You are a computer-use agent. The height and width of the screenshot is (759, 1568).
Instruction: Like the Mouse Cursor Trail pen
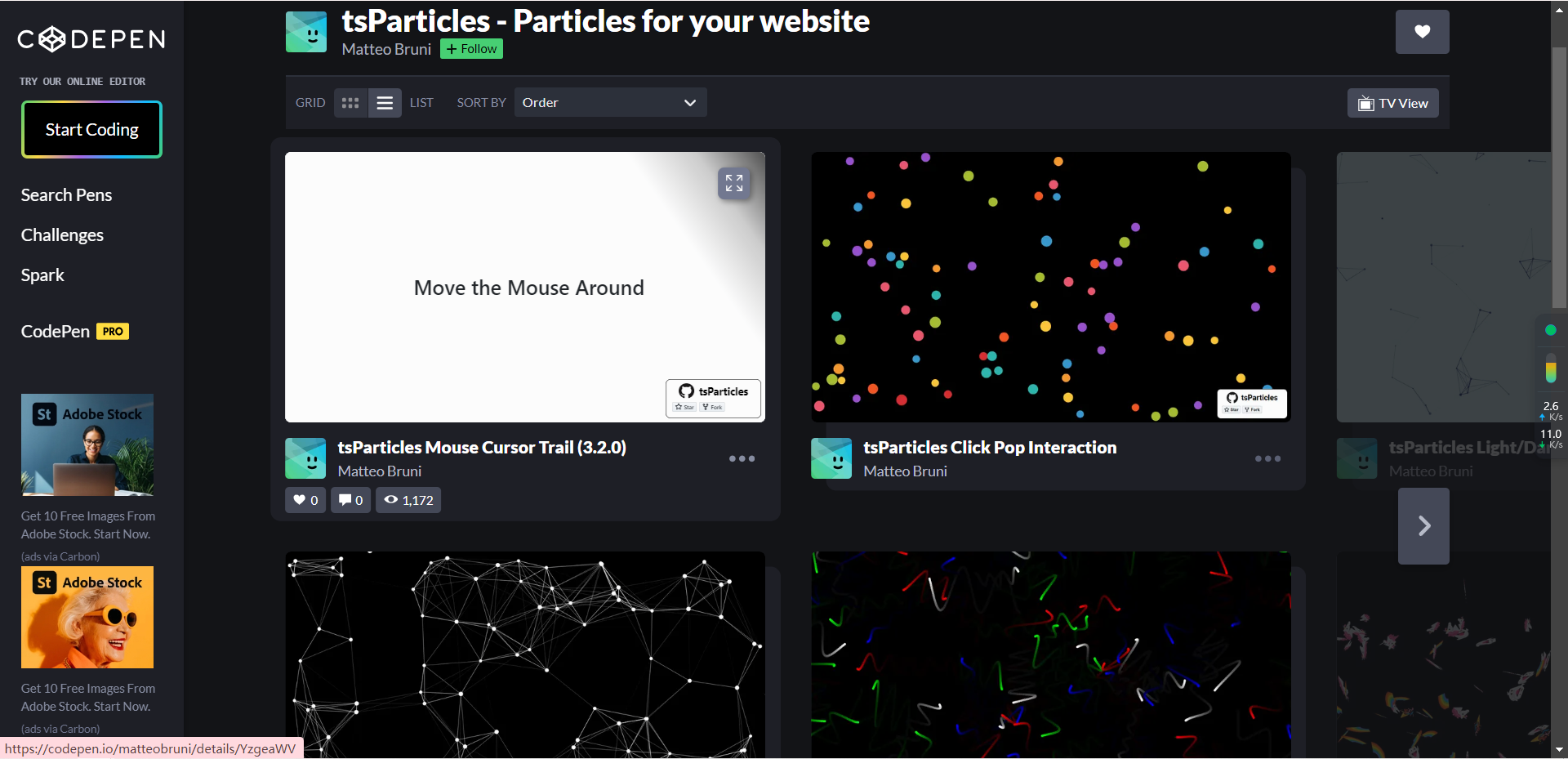[305, 500]
